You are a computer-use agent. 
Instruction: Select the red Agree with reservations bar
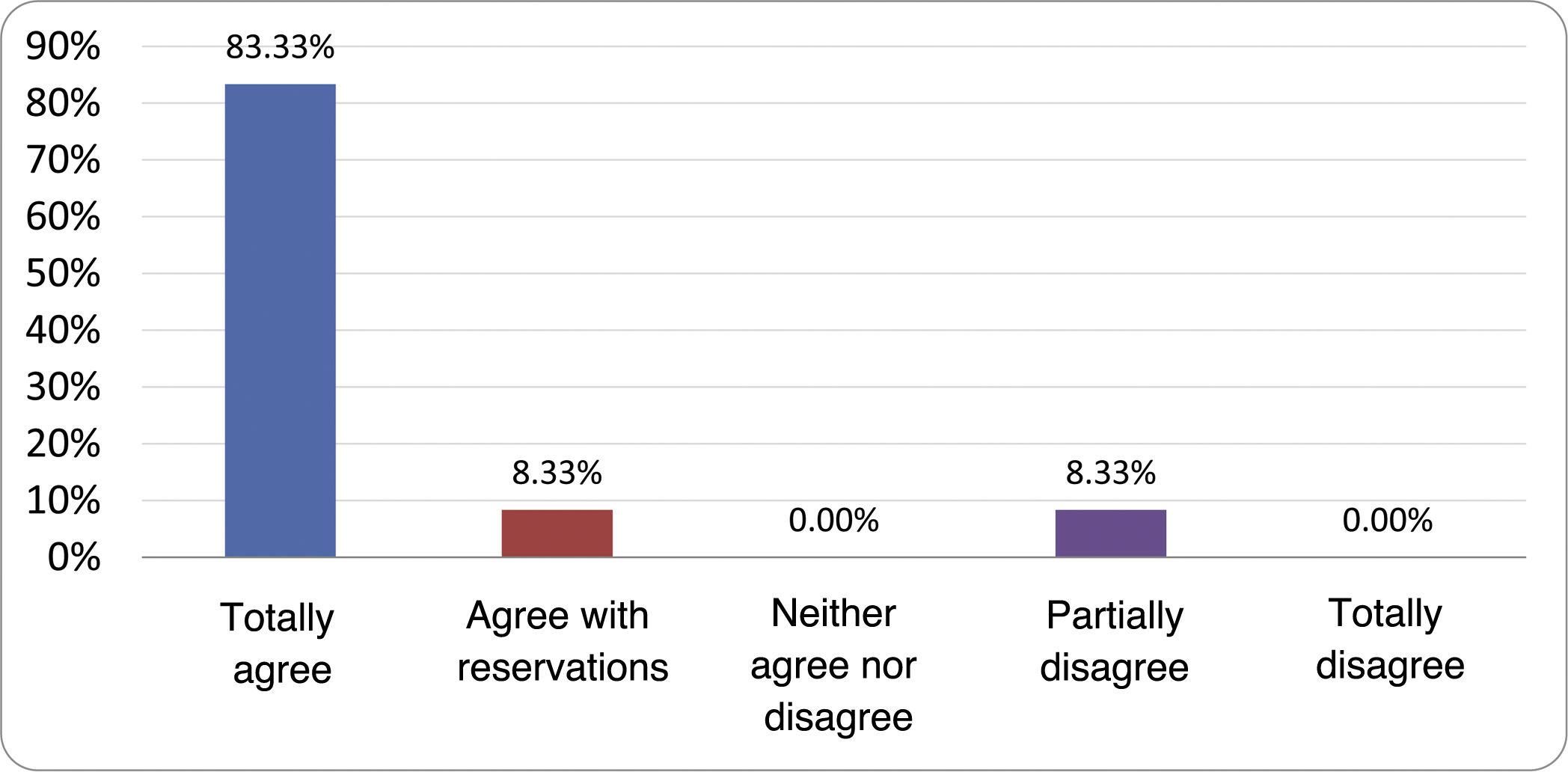coord(557,533)
